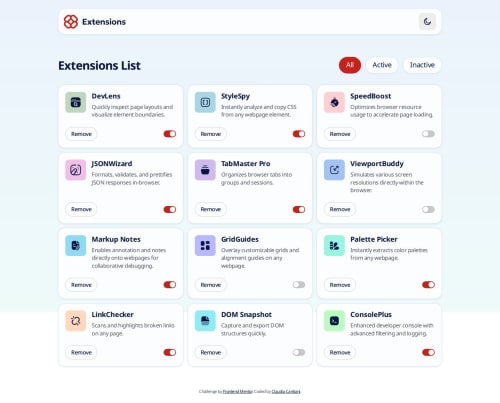Click the TabMaster Pro extension icon
This screenshot has width=500, height=403.
205,170
